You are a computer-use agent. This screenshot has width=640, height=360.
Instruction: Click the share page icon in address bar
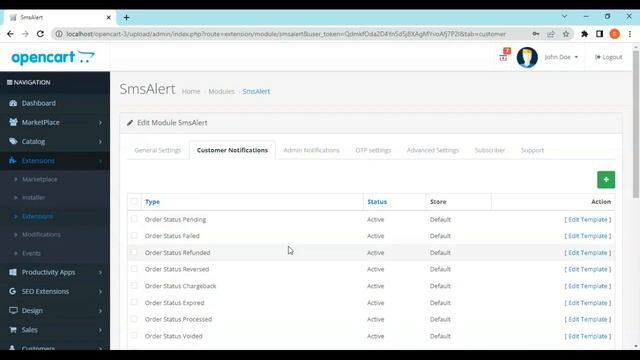point(551,34)
